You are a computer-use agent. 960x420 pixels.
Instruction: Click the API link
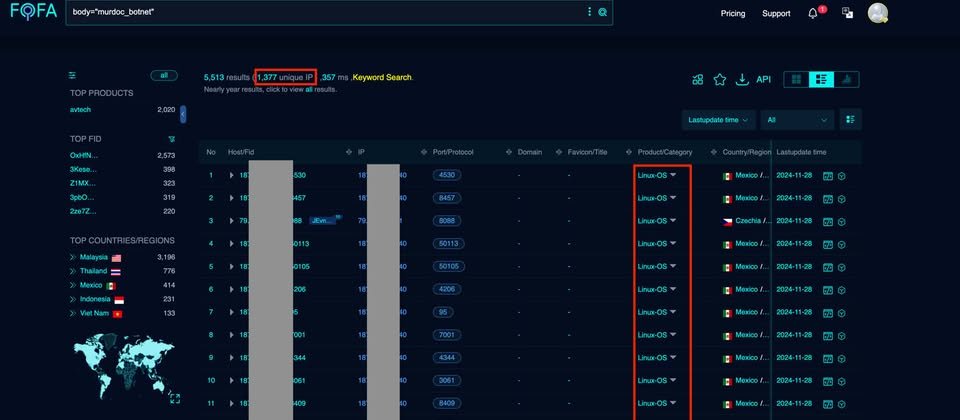763,80
